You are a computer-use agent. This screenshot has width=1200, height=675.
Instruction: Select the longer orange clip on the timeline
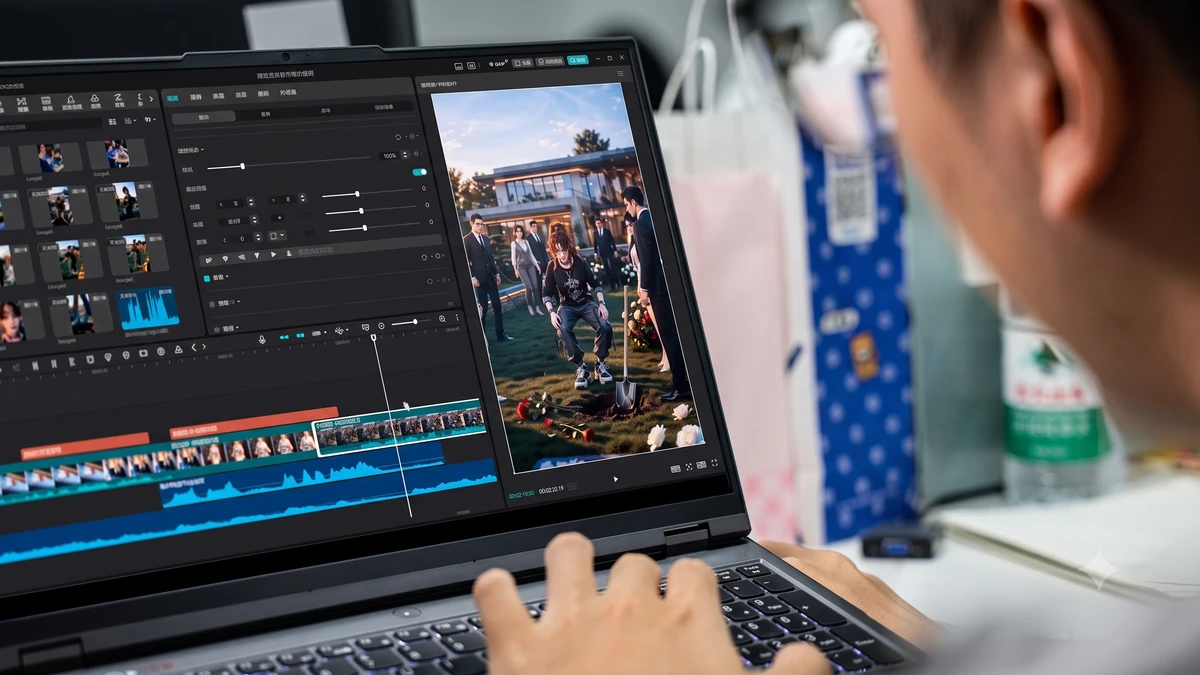point(254,422)
